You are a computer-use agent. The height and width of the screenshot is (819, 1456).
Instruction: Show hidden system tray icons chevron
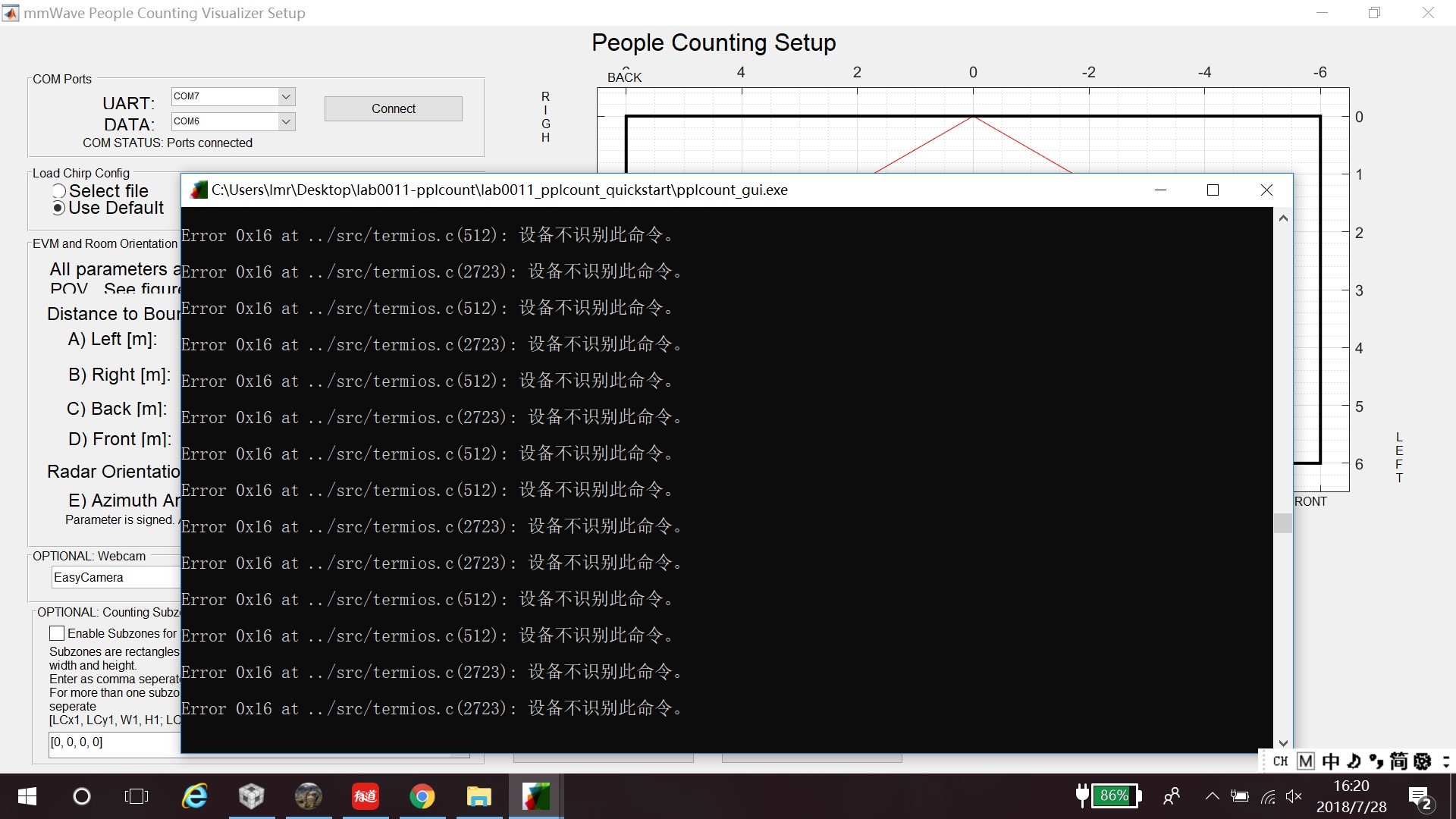point(1212,796)
